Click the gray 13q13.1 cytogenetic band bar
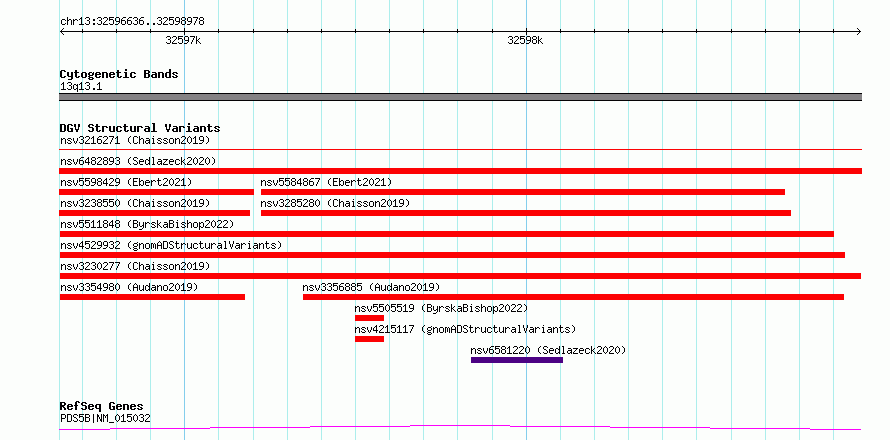The width and height of the screenshot is (890, 440). pos(460,97)
